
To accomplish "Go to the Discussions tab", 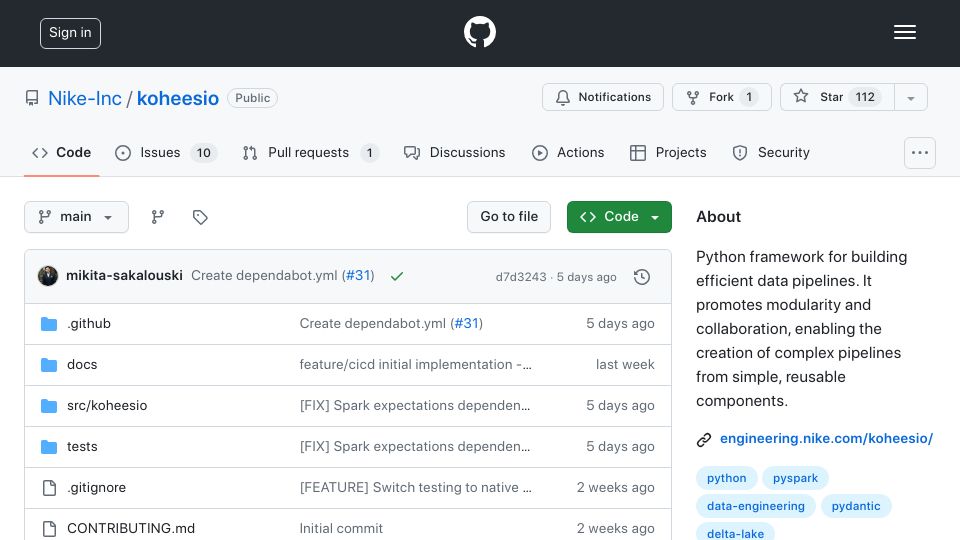I will pos(454,152).
